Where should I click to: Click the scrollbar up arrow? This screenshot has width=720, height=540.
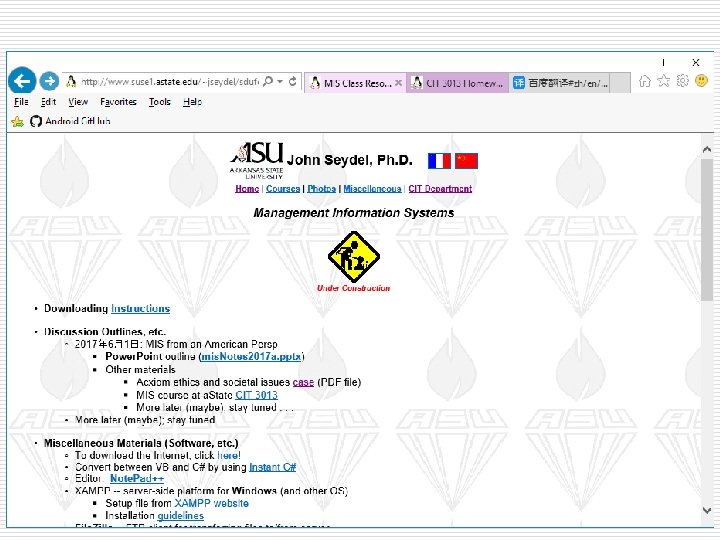click(x=707, y=149)
